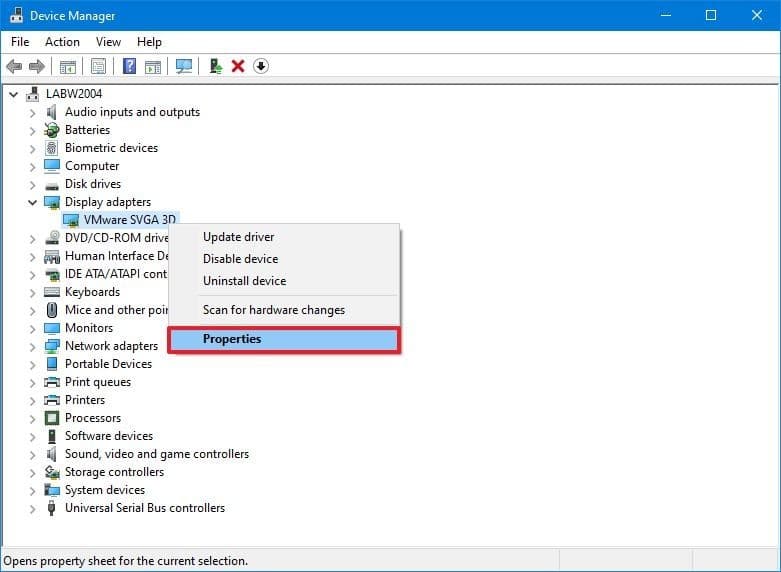This screenshot has width=781, height=572.
Task: Click the update driver toolbar icon with green arrow
Action: 215,66
